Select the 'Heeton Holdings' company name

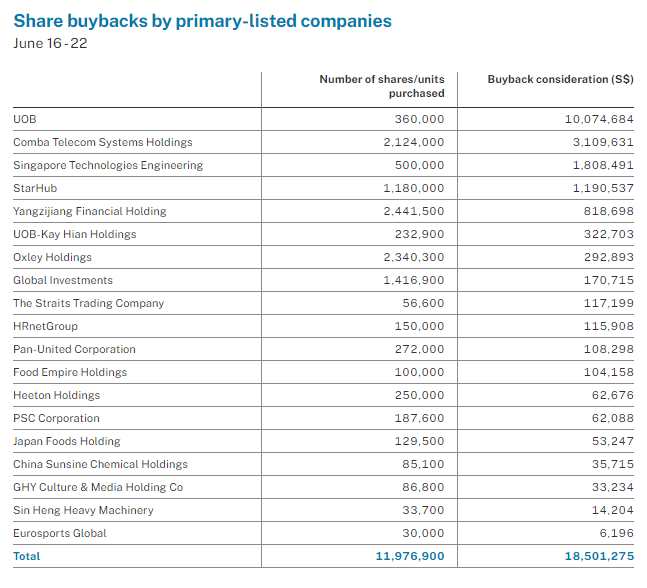[x=57, y=395]
